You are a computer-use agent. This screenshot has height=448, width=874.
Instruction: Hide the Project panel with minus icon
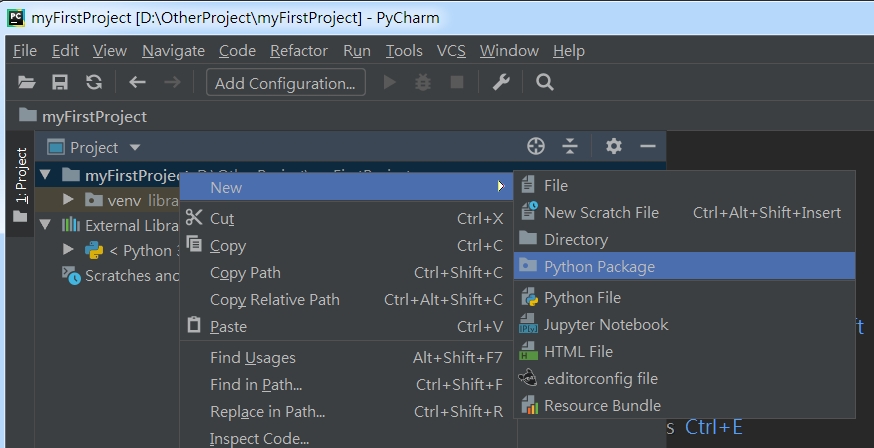tap(647, 147)
